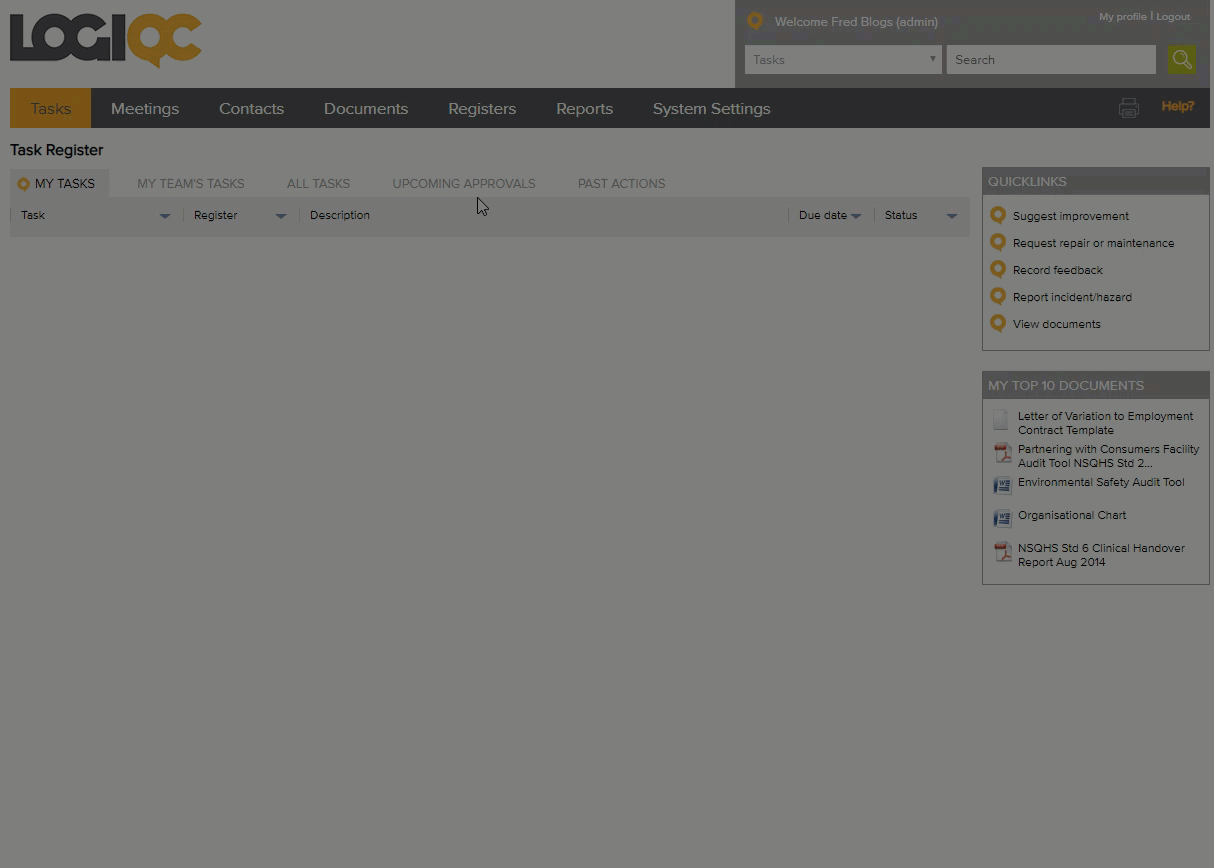Click the PDF icon beside Partnering with Consumers document
This screenshot has width=1214, height=868.
click(x=1002, y=454)
